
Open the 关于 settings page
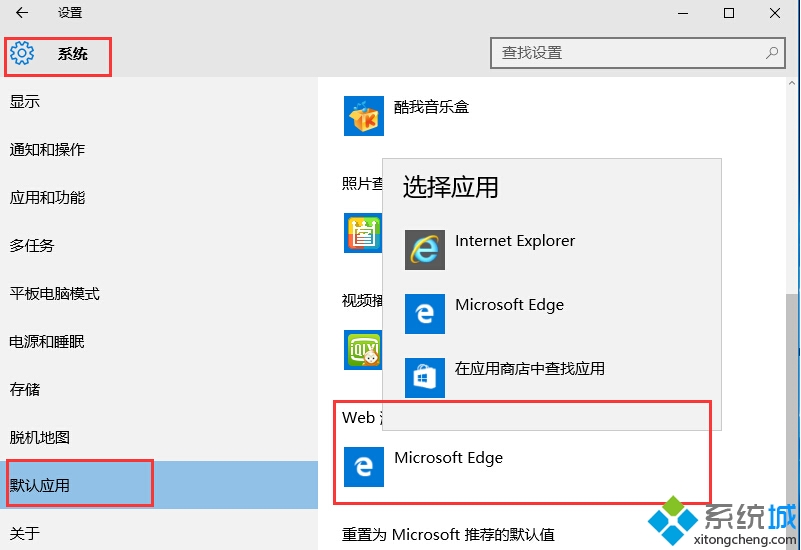pos(159,533)
